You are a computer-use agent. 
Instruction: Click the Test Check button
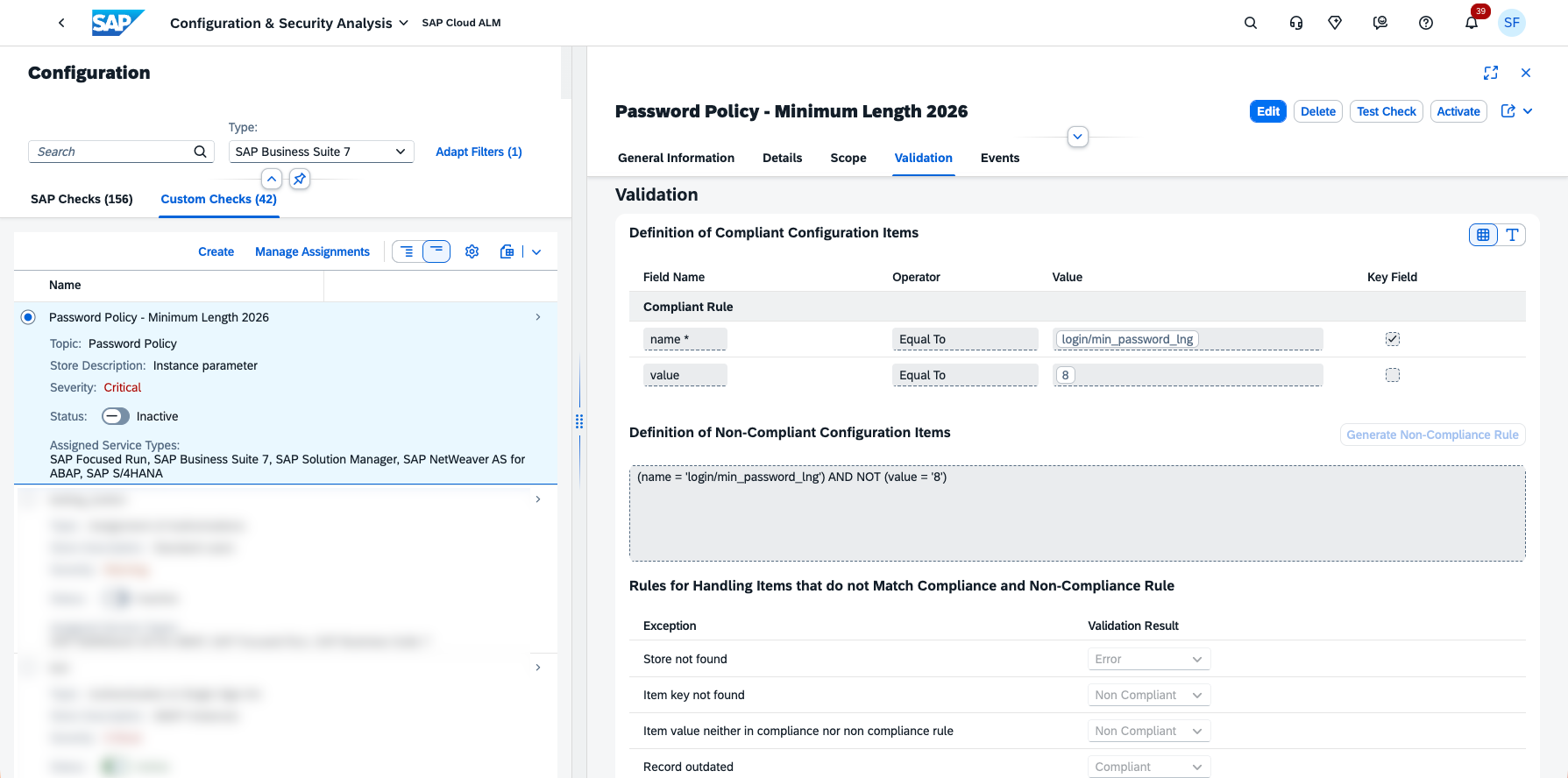[1386, 111]
